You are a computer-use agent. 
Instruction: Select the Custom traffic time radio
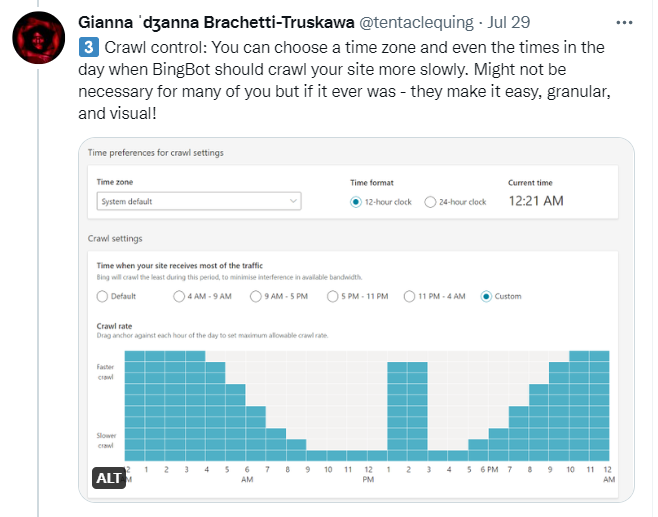pyautogui.click(x=486, y=296)
